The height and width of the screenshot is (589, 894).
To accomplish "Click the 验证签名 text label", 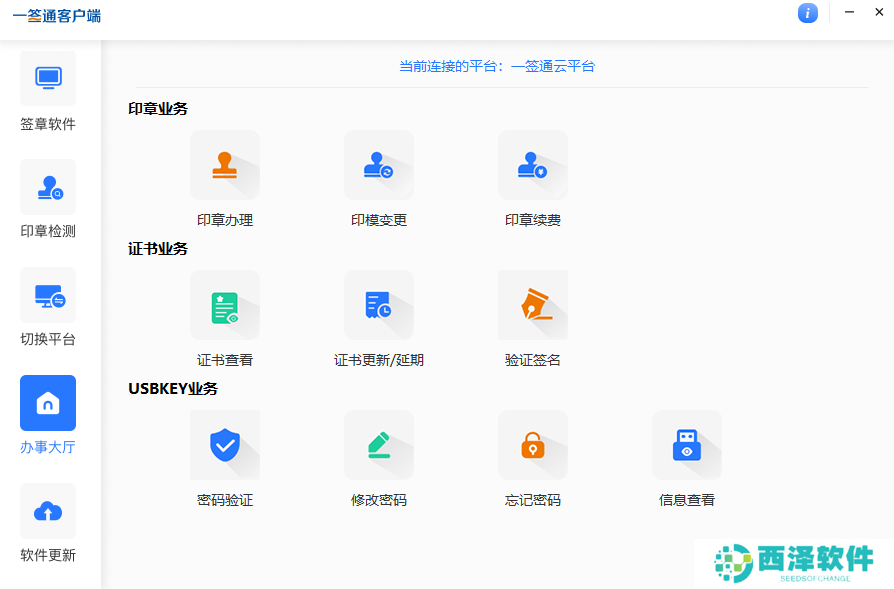I will [x=533, y=360].
